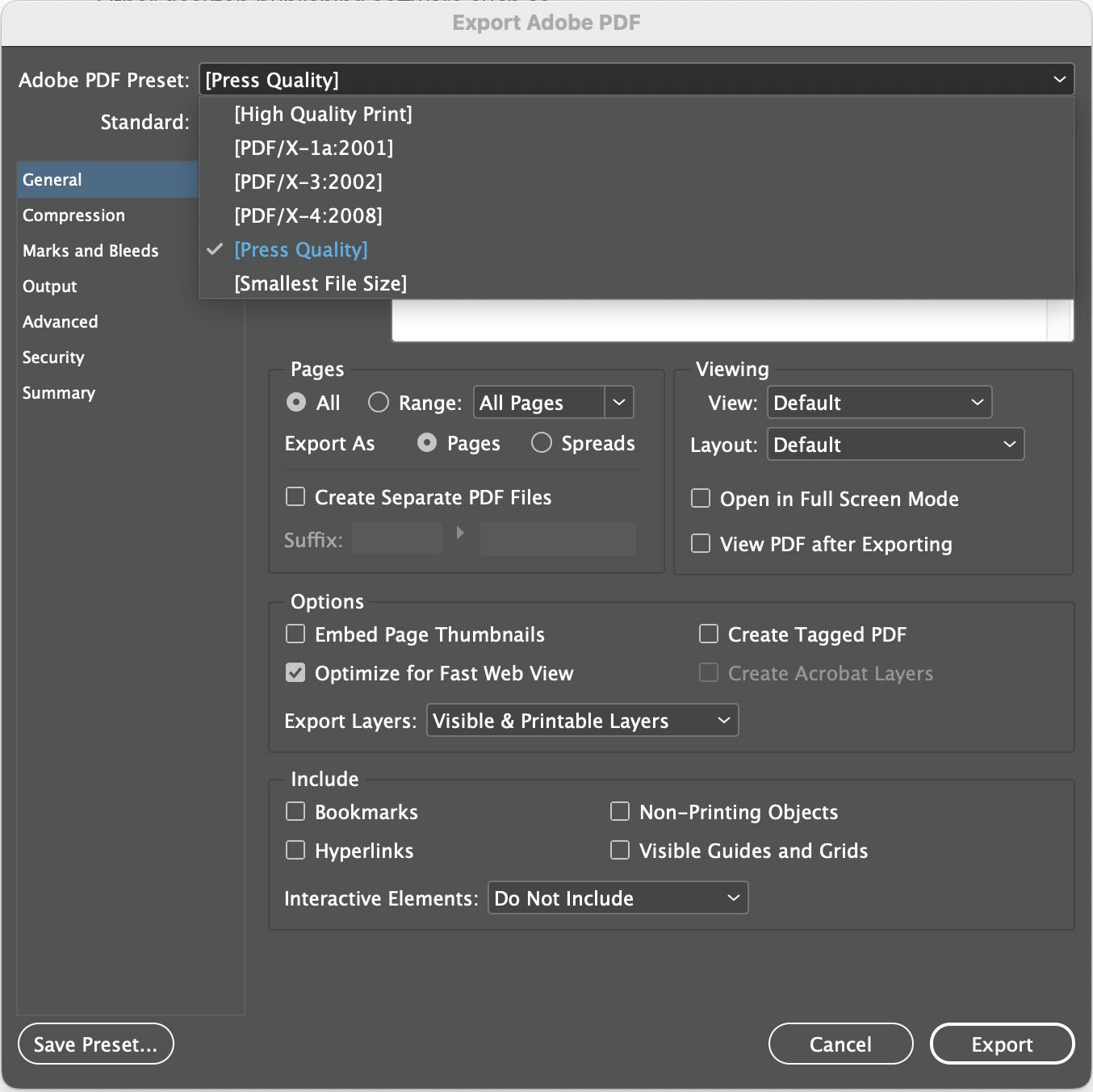Select the All pages radio button

pyautogui.click(x=296, y=402)
